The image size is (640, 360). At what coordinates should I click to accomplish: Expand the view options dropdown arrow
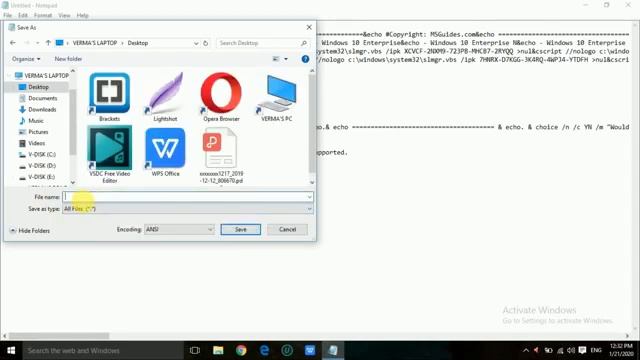click(x=286, y=59)
